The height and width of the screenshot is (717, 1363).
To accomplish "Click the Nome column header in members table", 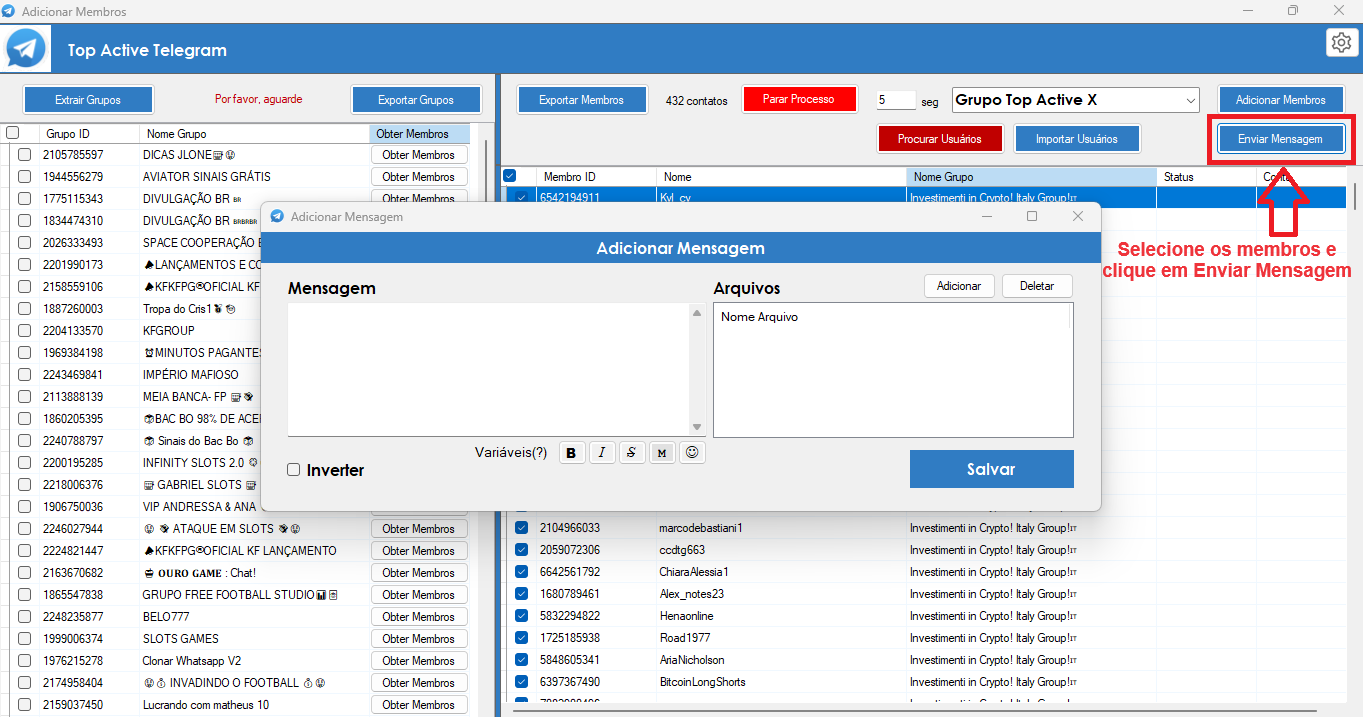I will tap(781, 177).
